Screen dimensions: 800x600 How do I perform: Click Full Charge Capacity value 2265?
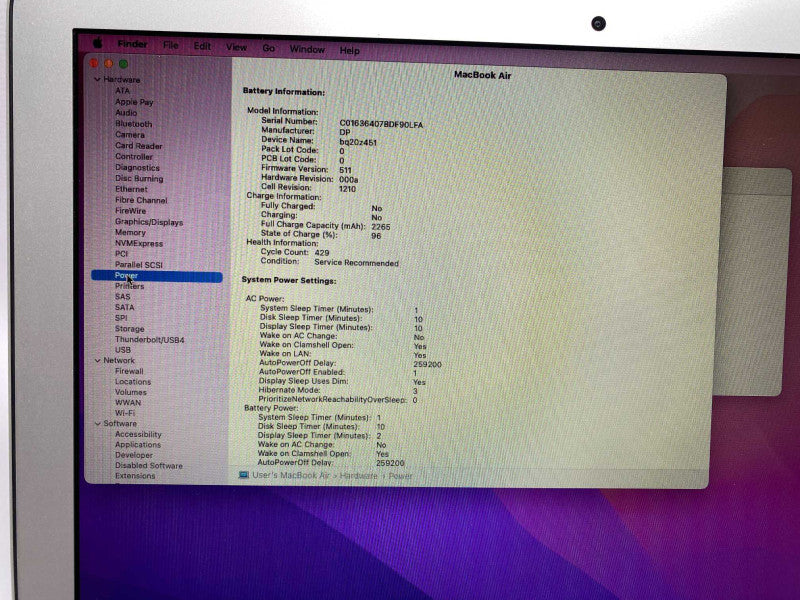(381, 227)
